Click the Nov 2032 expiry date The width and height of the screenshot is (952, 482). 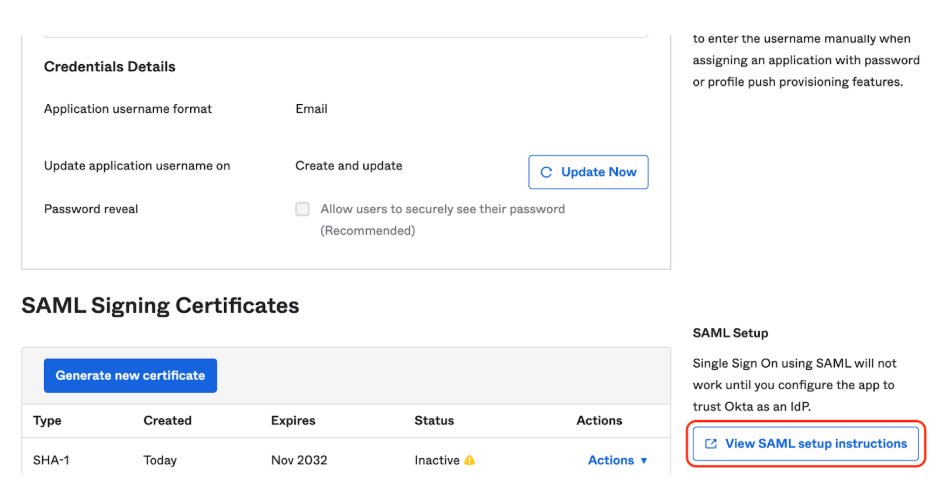click(x=299, y=461)
